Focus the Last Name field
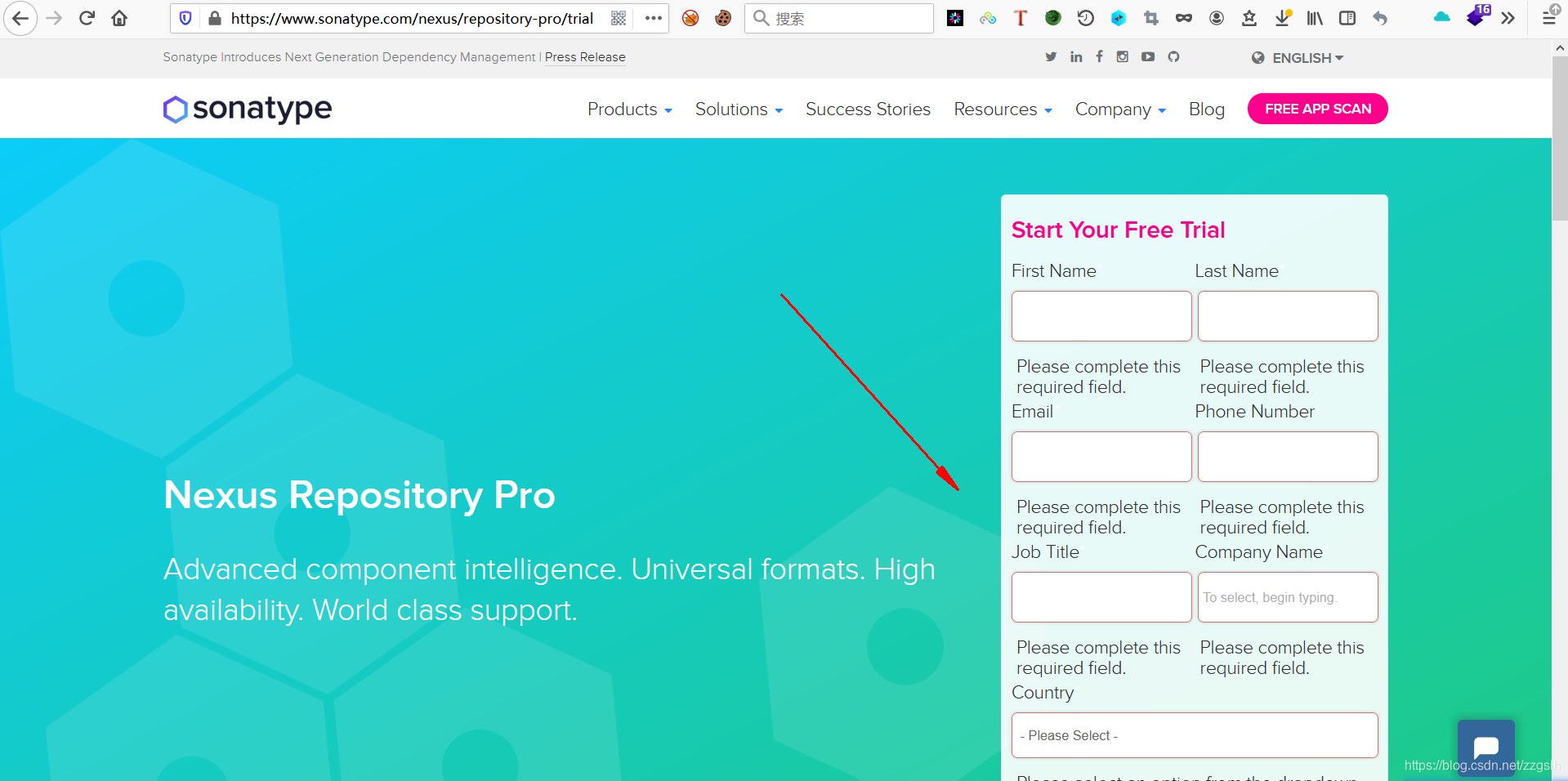1568x781 pixels. coord(1288,316)
